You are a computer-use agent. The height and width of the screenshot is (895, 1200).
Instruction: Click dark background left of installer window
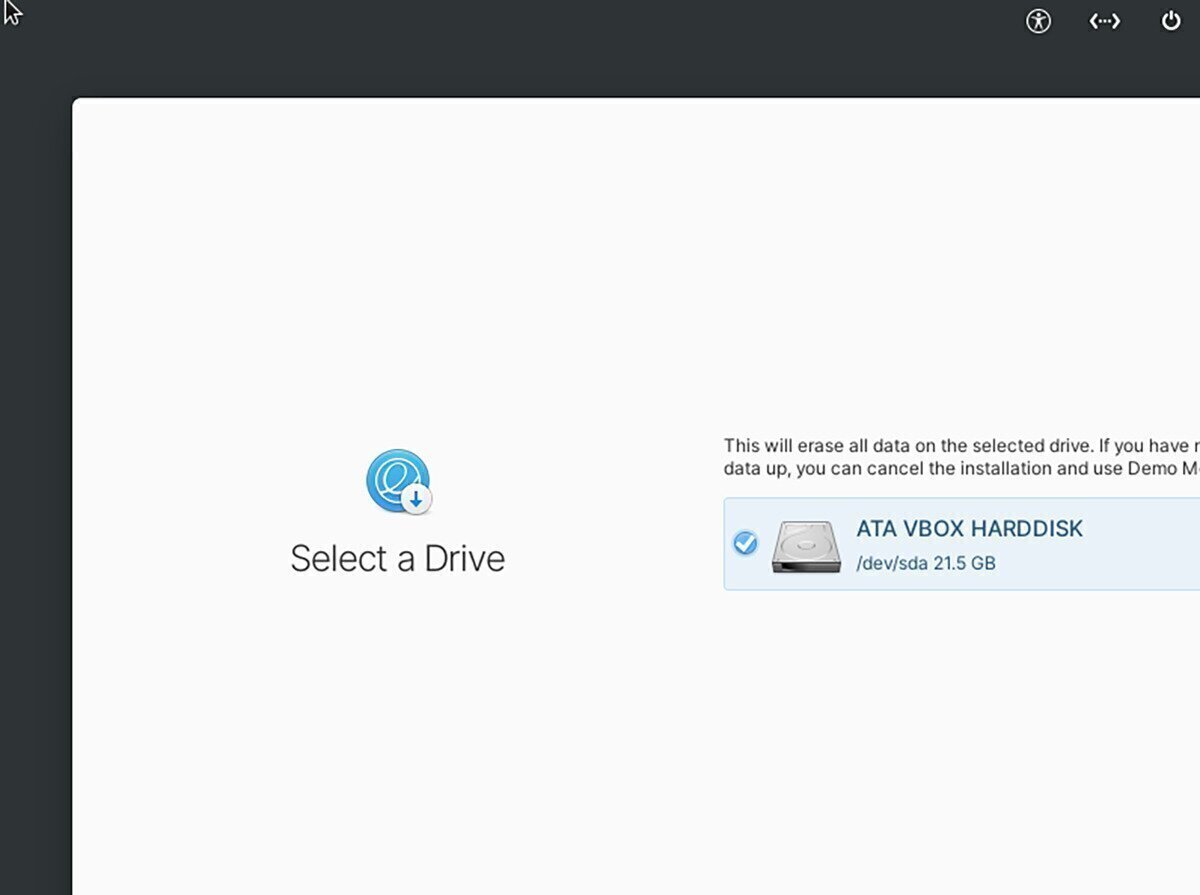click(35, 500)
